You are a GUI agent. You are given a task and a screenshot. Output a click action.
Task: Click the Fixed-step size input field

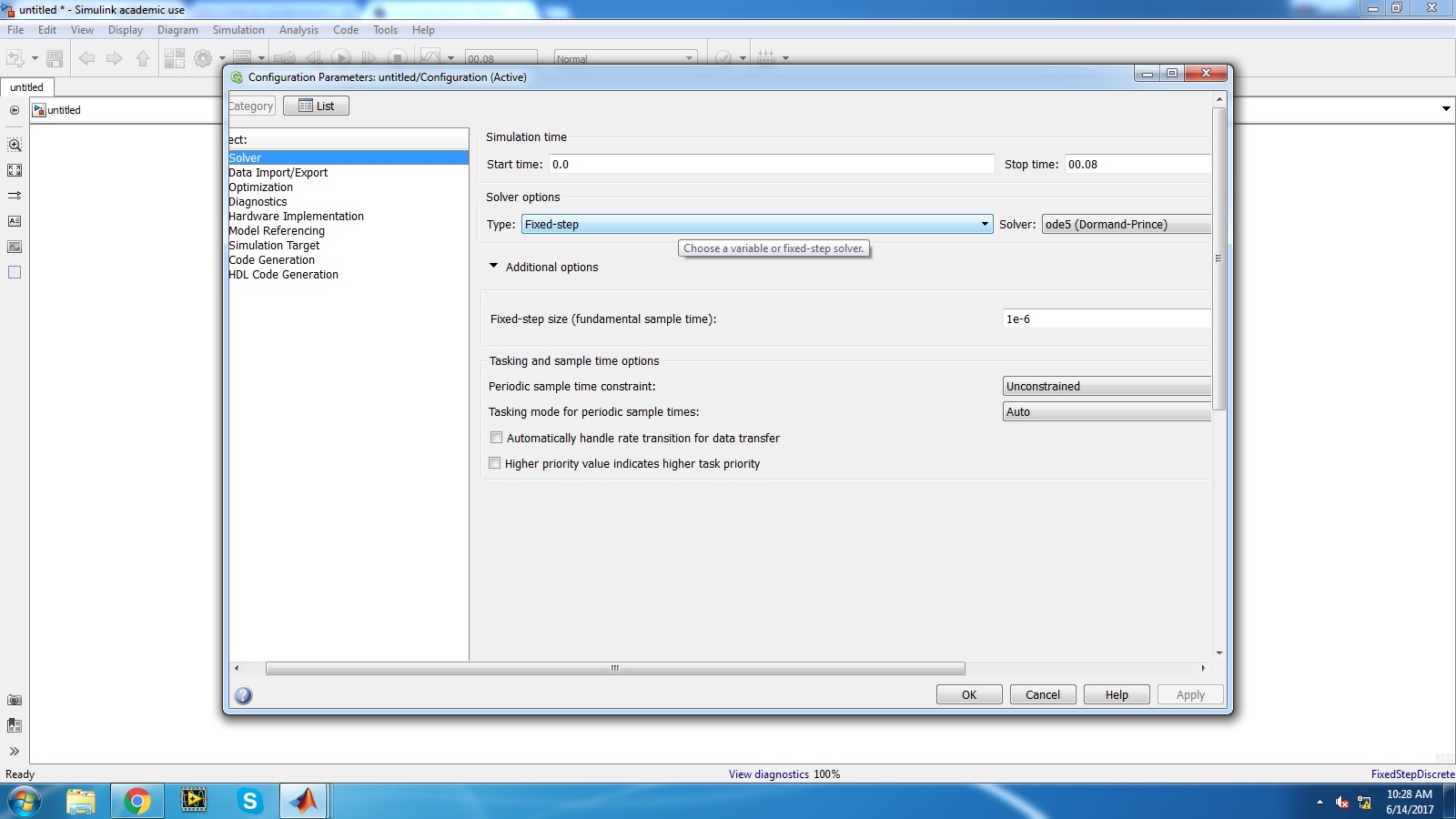(1107, 319)
